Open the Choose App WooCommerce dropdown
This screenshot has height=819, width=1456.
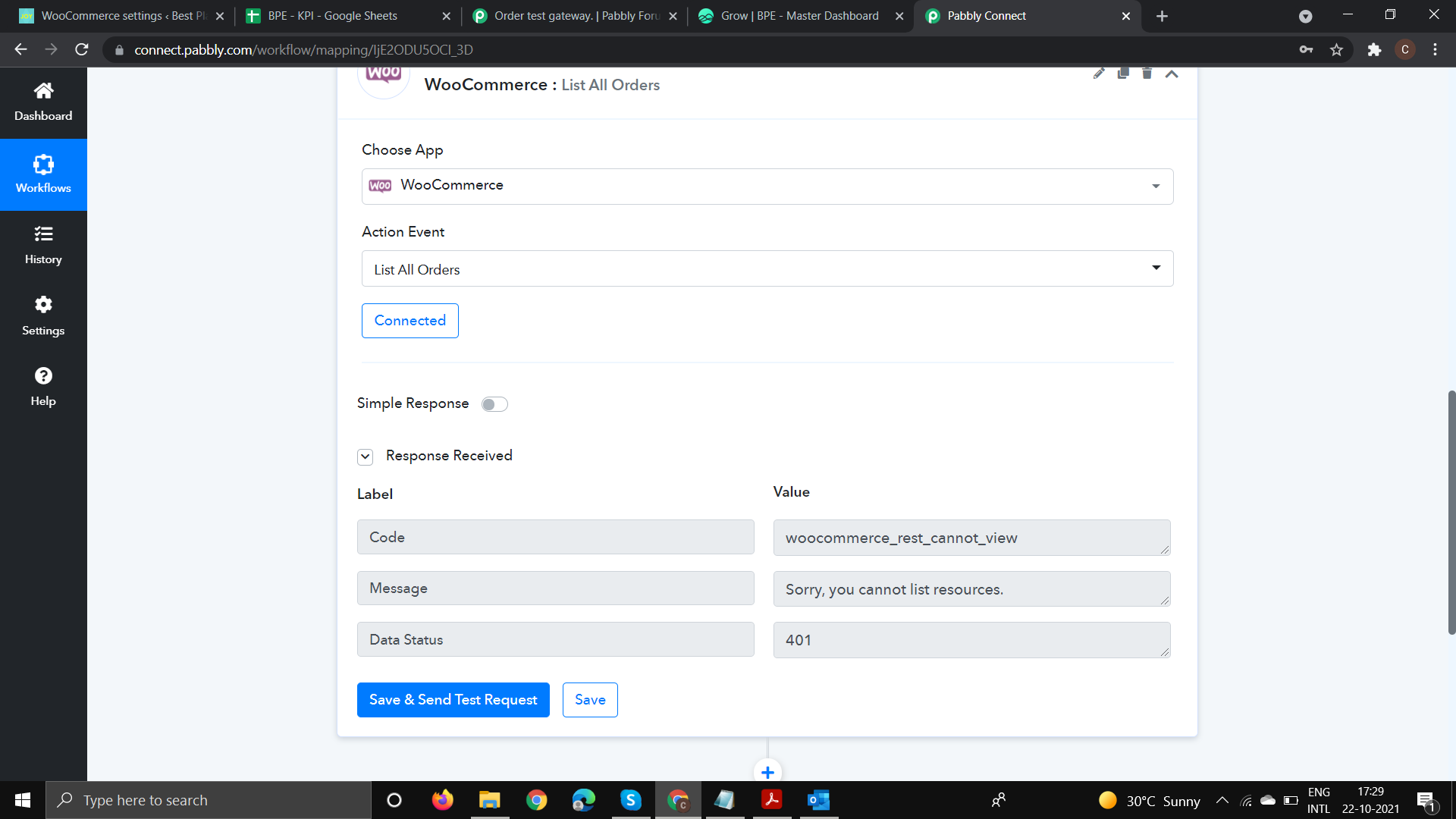coord(767,187)
